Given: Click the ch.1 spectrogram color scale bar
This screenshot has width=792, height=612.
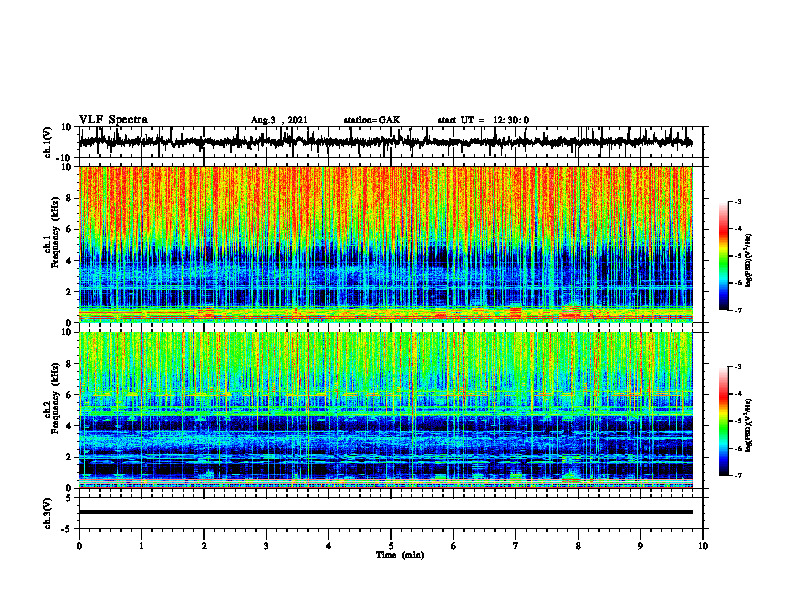Looking at the screenshot, I should tap(723, 256).
